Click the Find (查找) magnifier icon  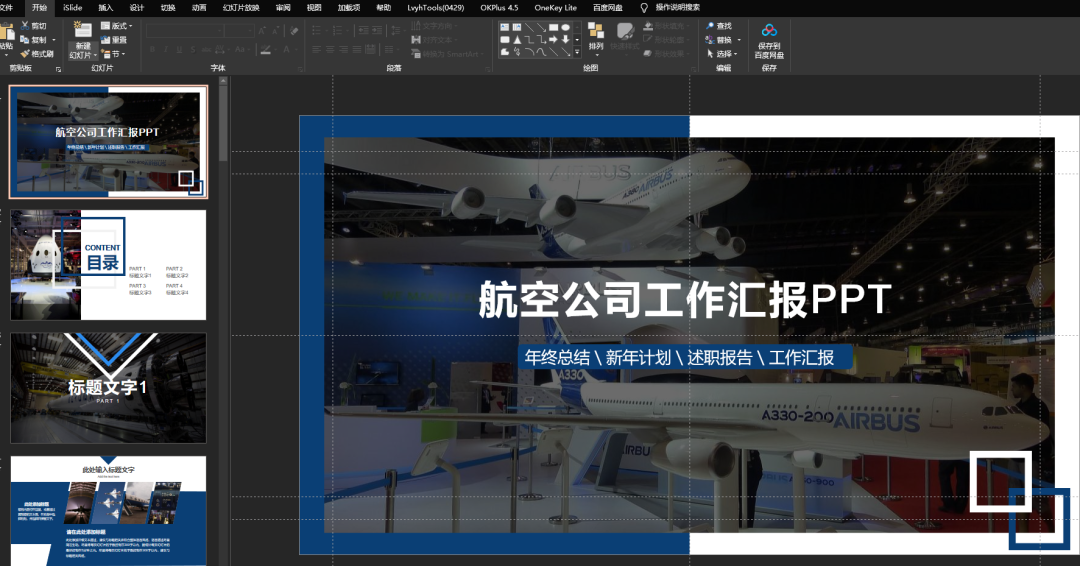[x=710, y=25]
